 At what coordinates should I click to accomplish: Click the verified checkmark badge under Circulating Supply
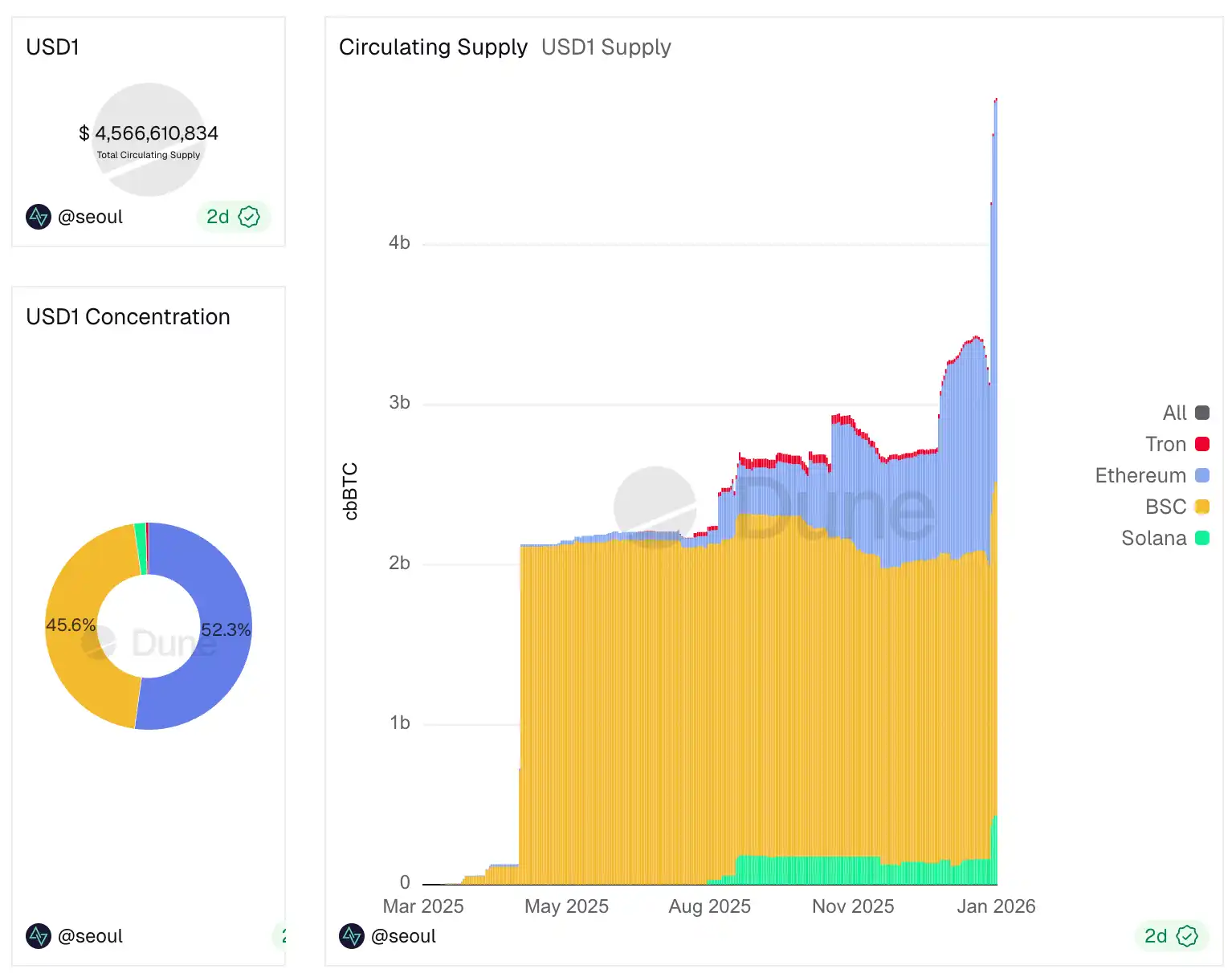pyautogui.click(x=1187, y=936)
